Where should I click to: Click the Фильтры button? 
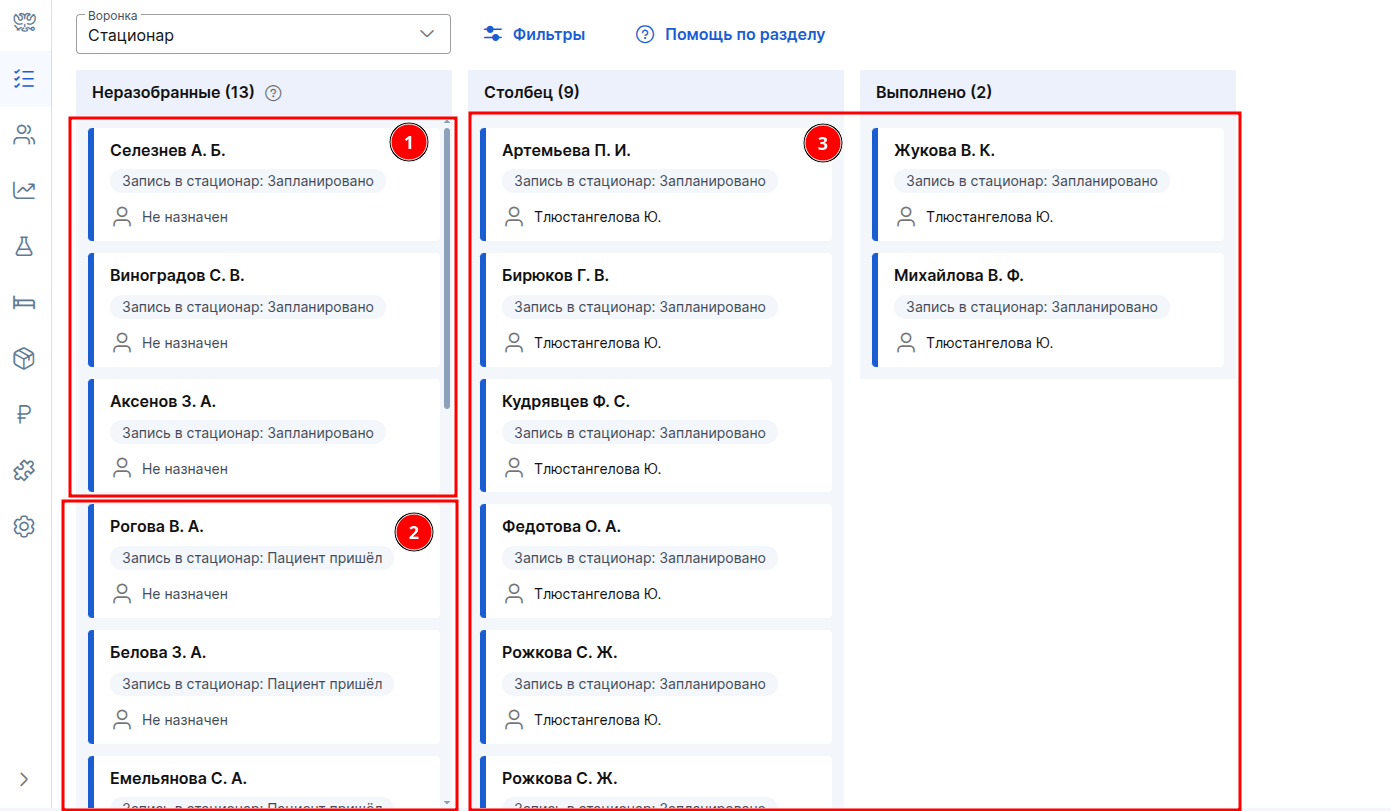(x=534, y=35)
